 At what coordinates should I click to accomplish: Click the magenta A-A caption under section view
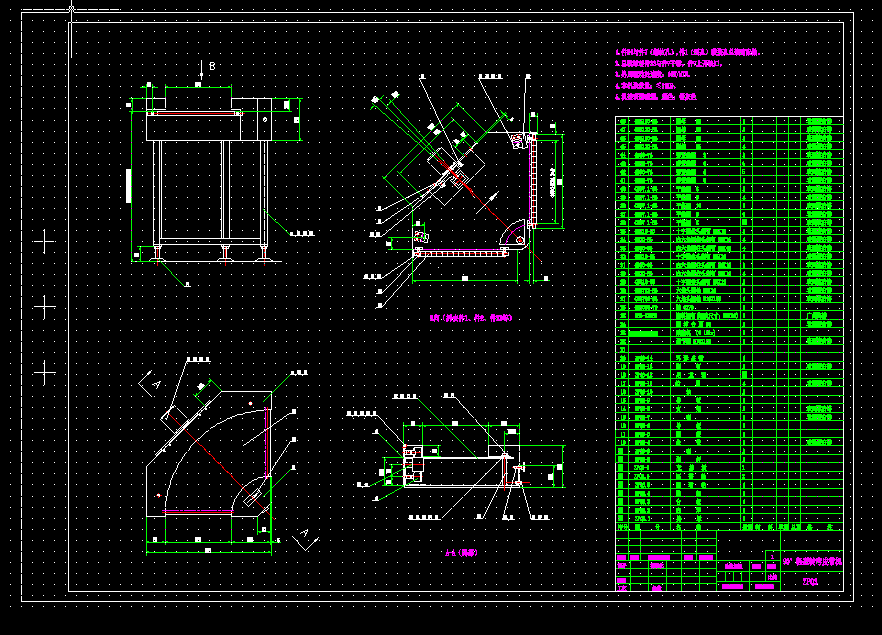tap(462, 552)
